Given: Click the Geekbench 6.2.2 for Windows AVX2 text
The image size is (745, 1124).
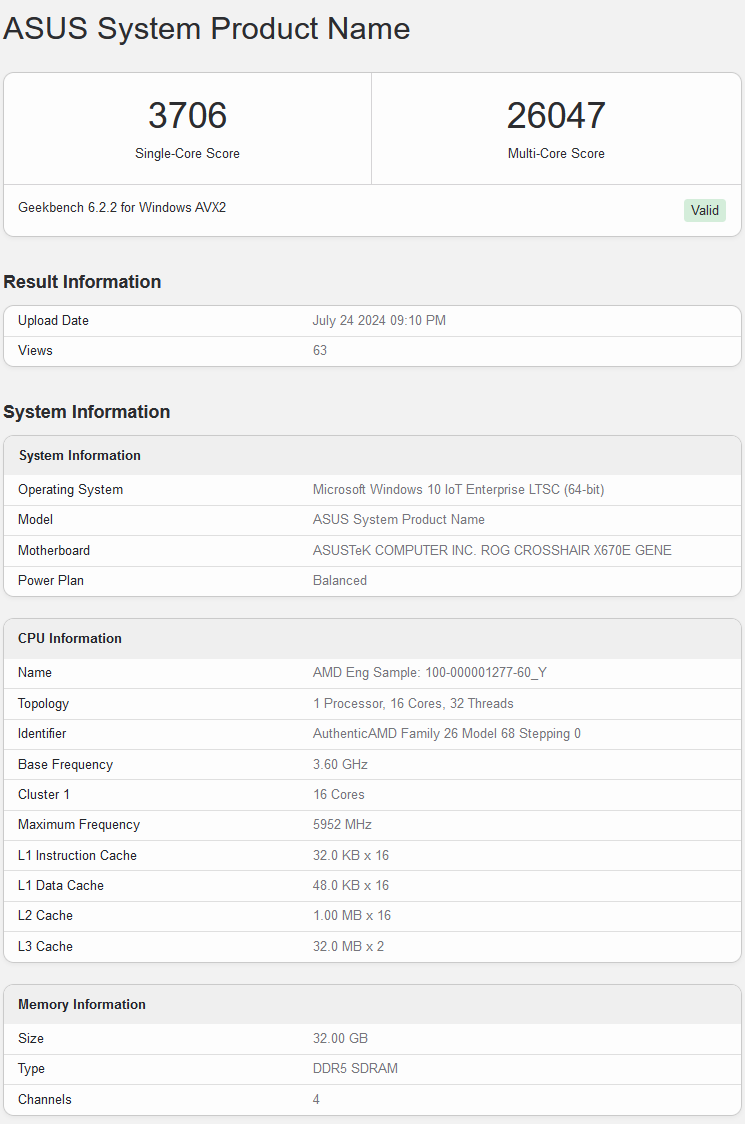Looking at the screenshot, I should (x=122, y=207).
